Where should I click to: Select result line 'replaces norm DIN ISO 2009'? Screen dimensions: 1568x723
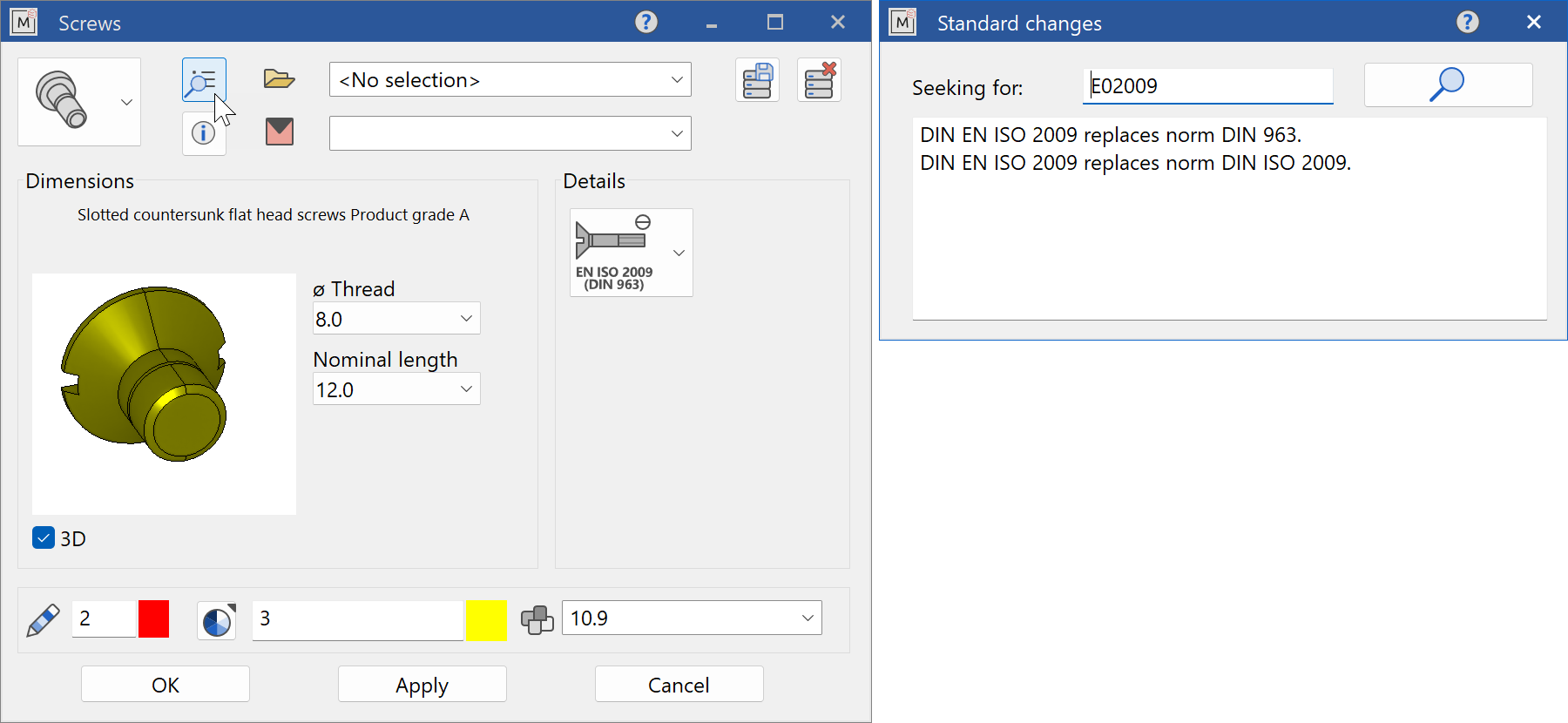(x=1136, y=163)
